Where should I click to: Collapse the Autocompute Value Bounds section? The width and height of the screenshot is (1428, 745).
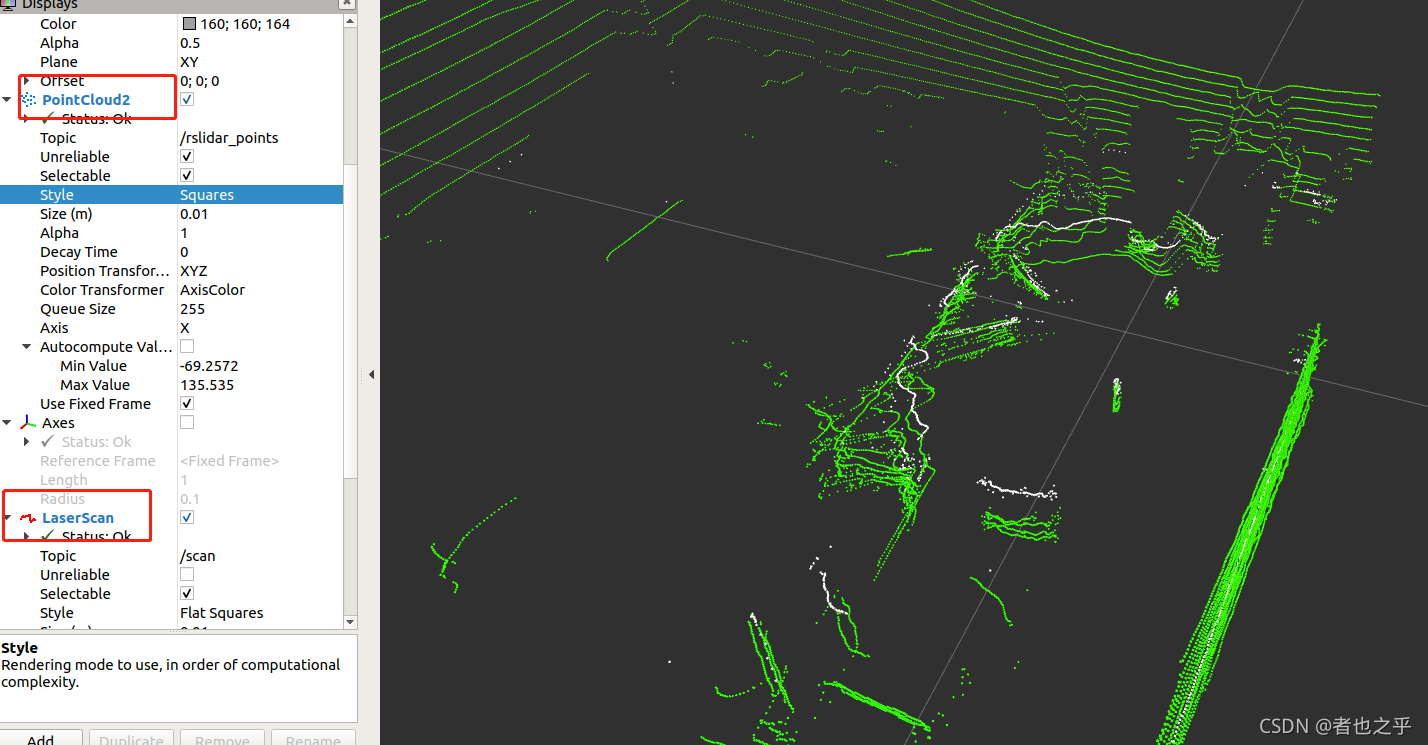(x=27, y=347)
